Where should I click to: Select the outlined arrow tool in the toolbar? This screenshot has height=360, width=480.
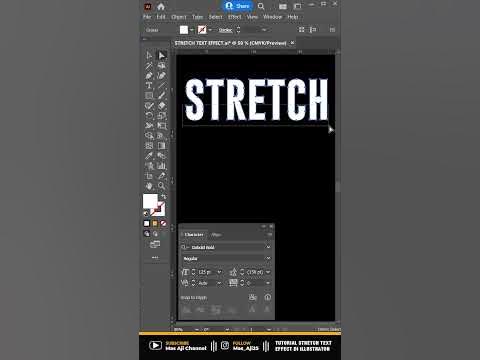(149, 55)
